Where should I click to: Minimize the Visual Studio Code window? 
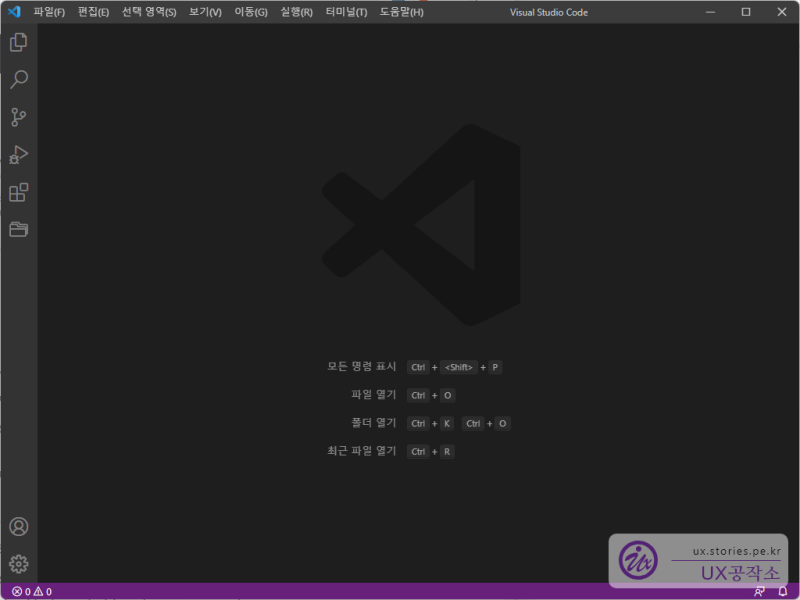tap(710, 12)
